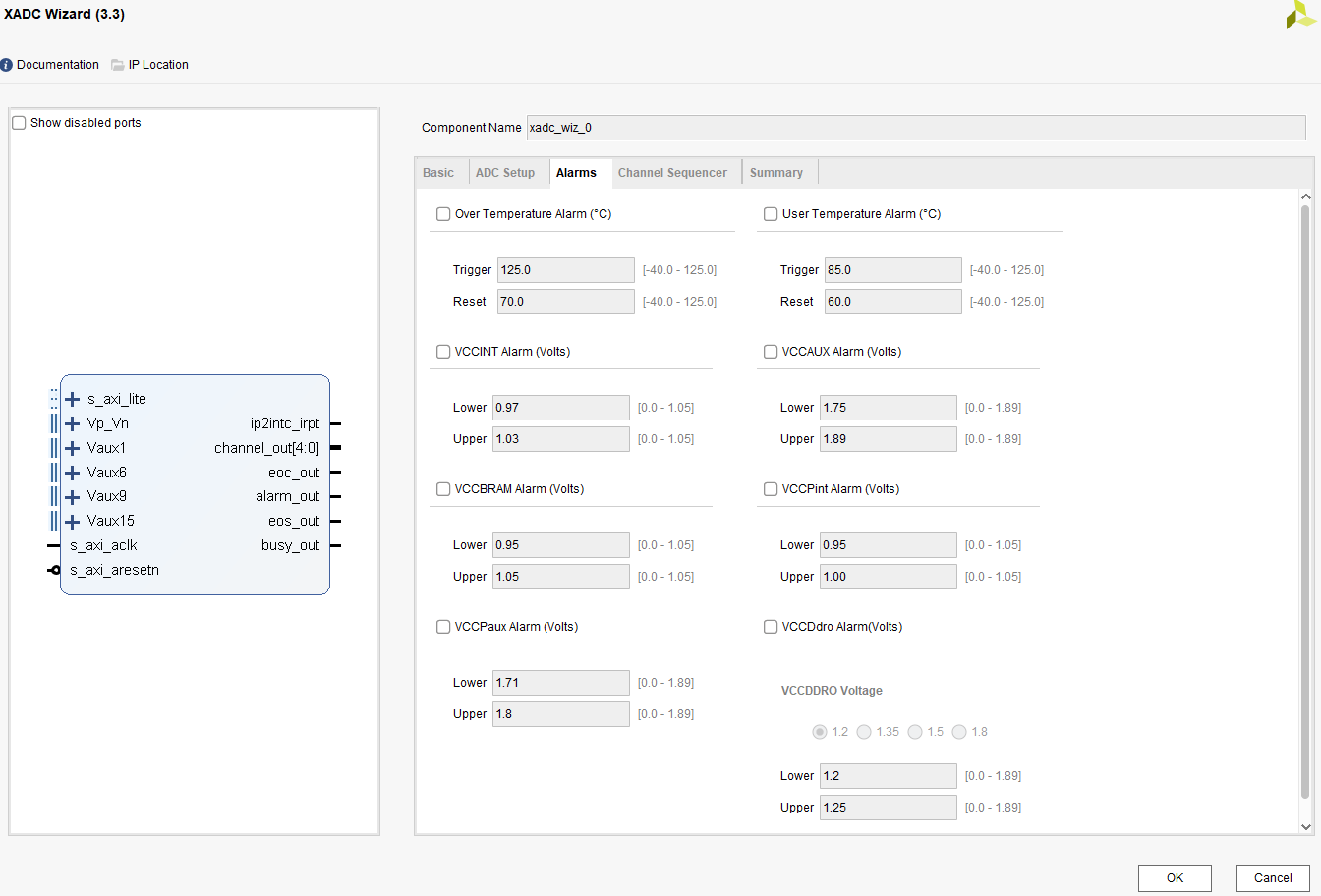Click VCCINT Lower field 0.97
This screenshot has height=896, width=1321.
[561, 408]
